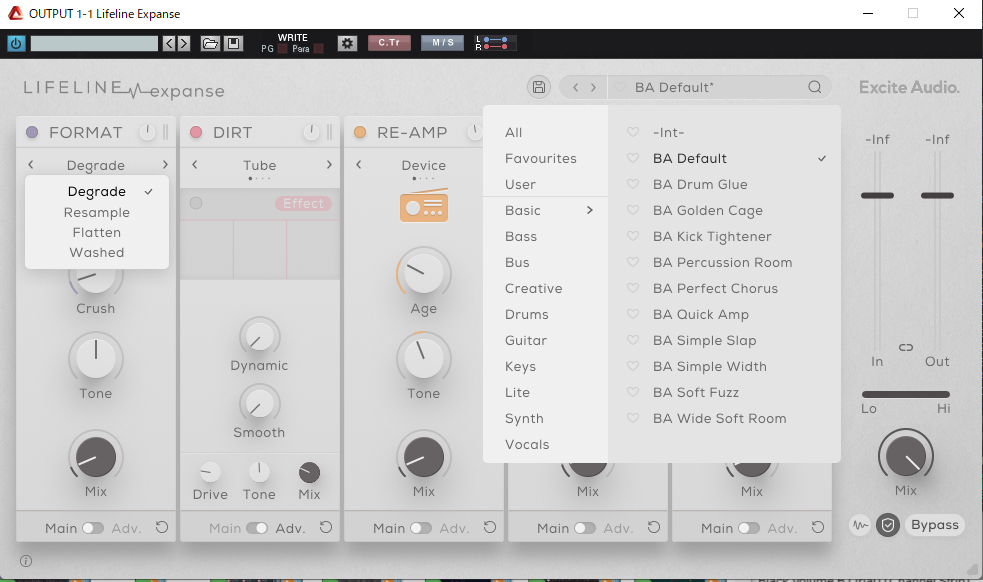This screenshot has height=582, width=983.
Task: Click the Lo/Hi filter range slider
Action: coord(906,394)
